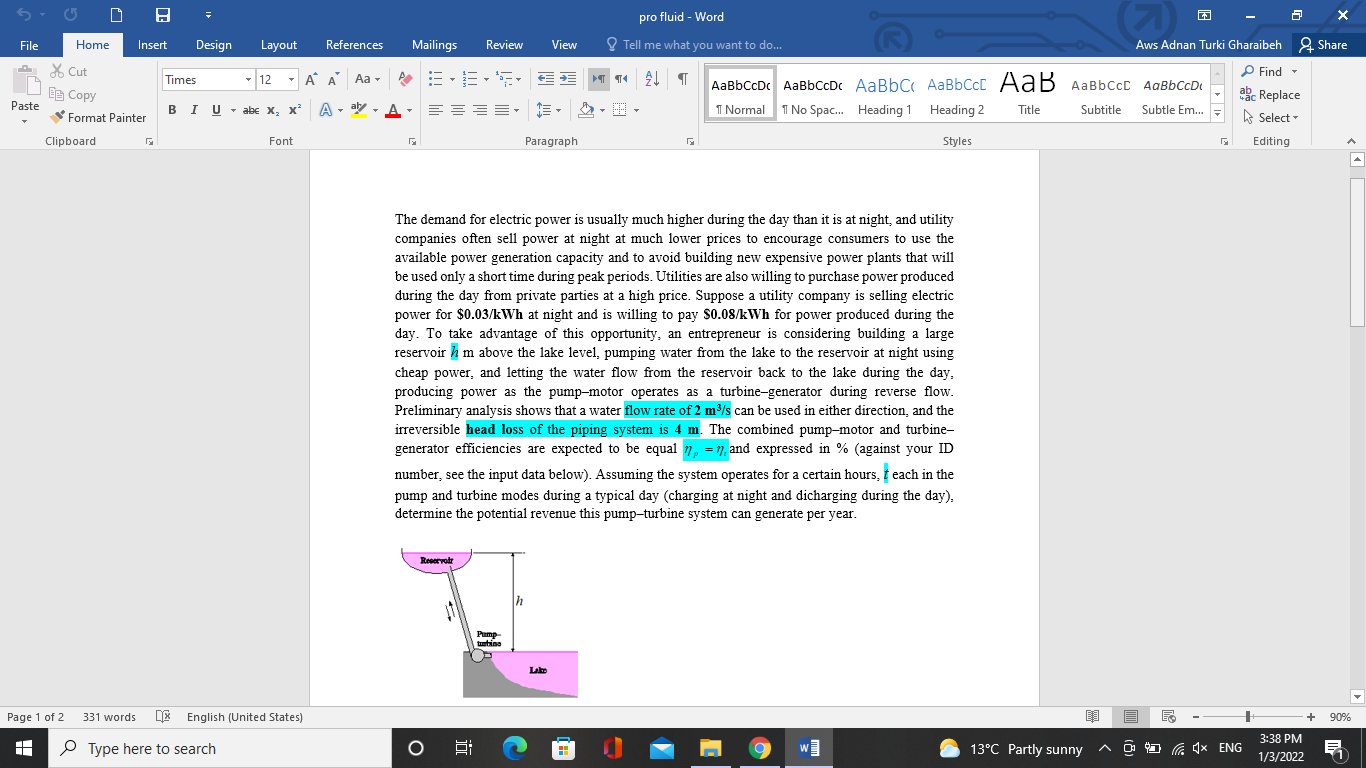Toggle italic formatting
The width and height of the screenshot is (1366, 768).
click(x=194, y=110)
